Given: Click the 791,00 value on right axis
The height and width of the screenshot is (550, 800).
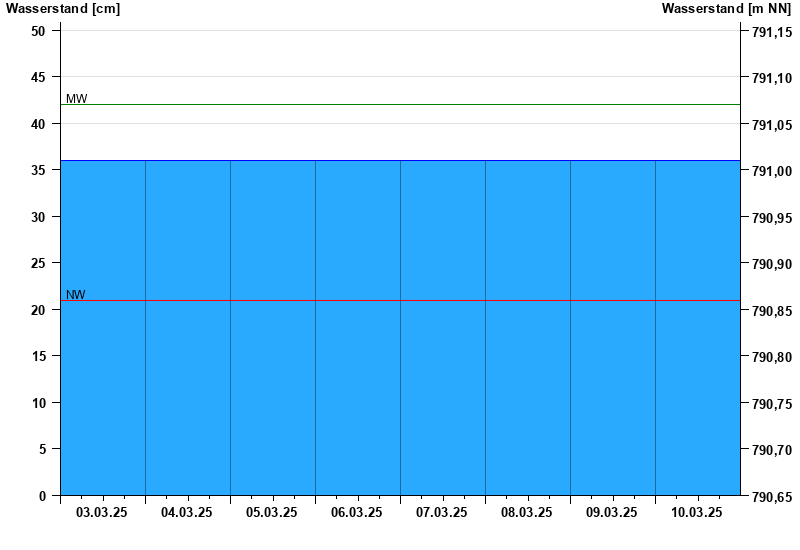Looking at the screenshot, I should click(772, 171).
